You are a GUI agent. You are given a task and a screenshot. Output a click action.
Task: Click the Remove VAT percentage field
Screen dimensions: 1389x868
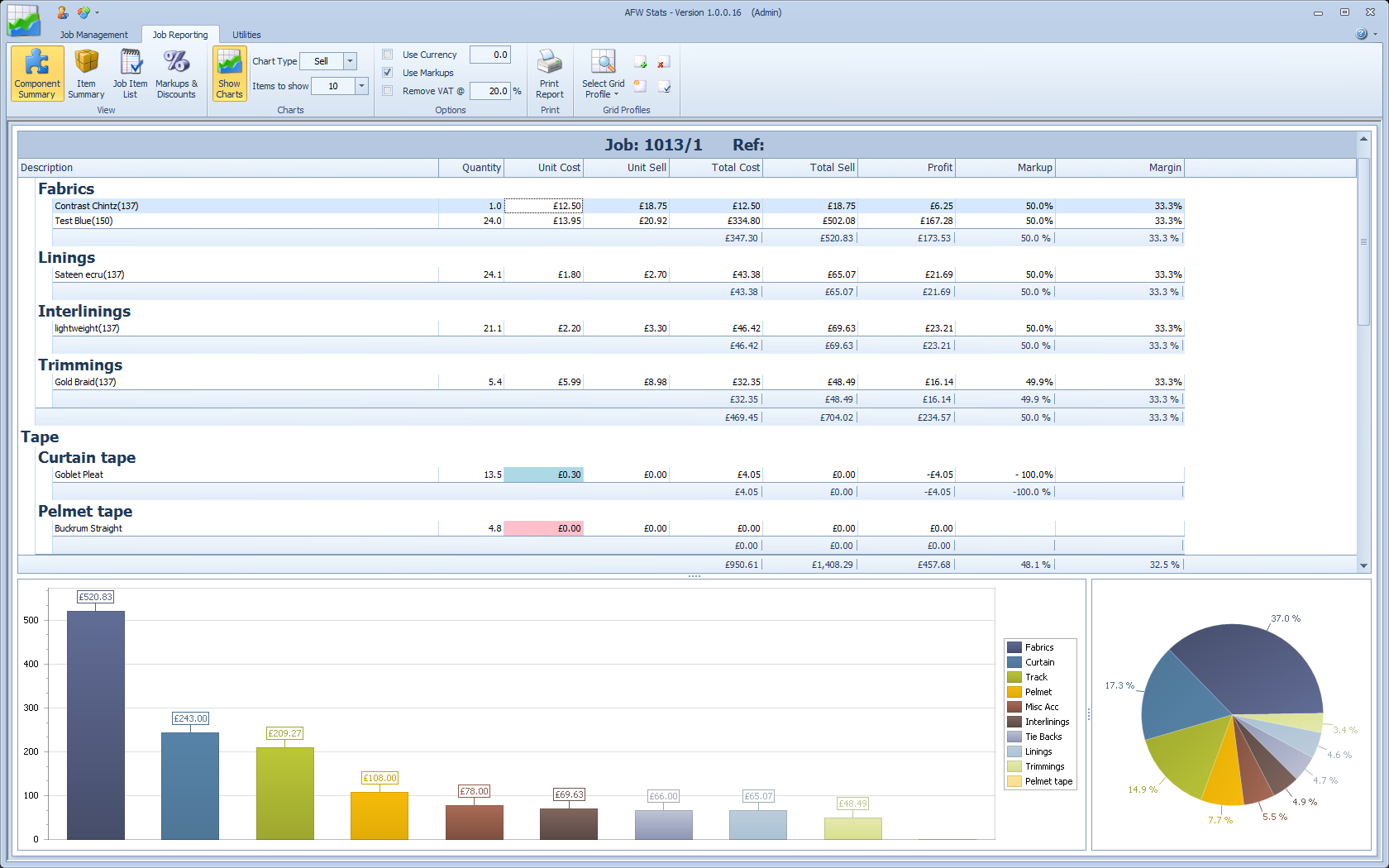pyautogui.click(x=489, y=91)
